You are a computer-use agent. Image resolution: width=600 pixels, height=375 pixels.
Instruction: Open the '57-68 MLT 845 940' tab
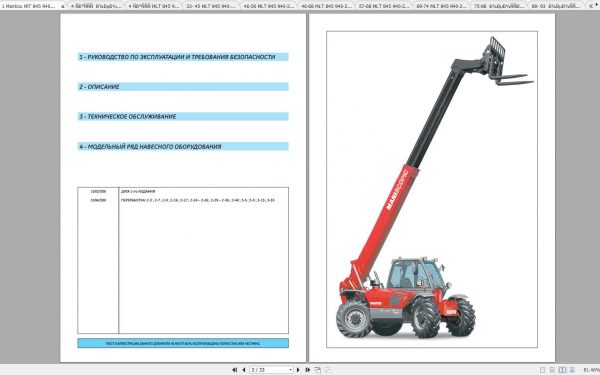pos(384,6)
